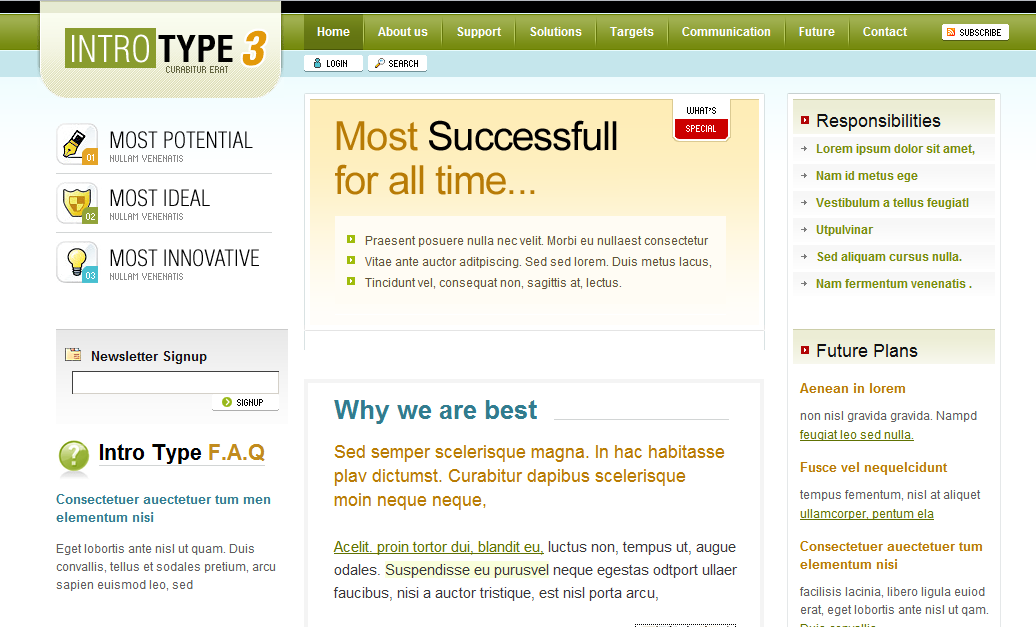Image resolution: width=1036 pixels, height=627 pixels.
Task: Open the Utpulvinar link
Action: [844, 230]
